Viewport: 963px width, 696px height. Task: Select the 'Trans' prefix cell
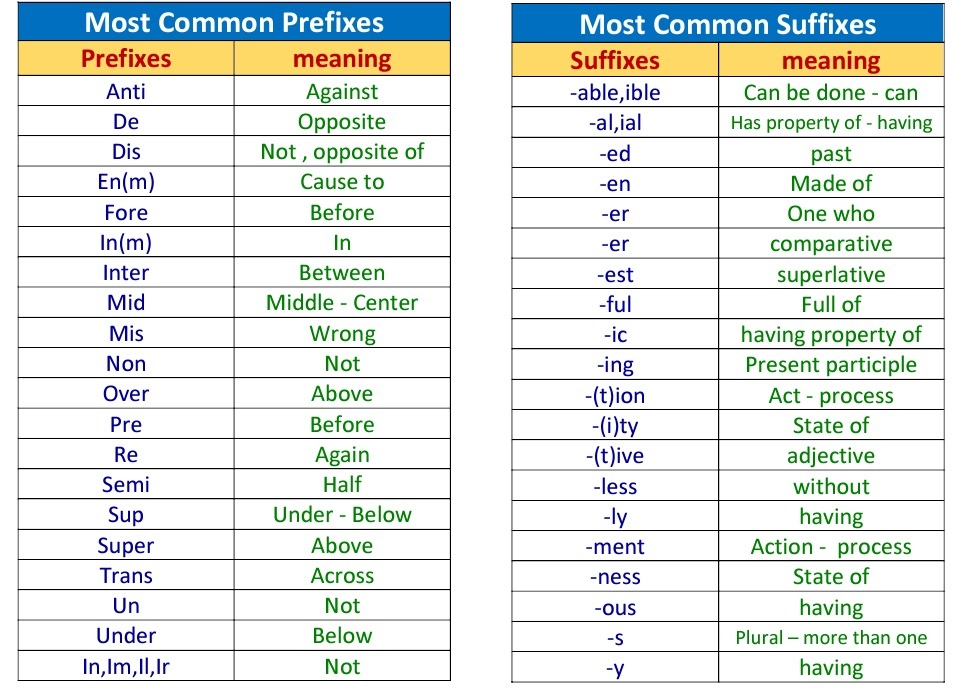point(126,575)
